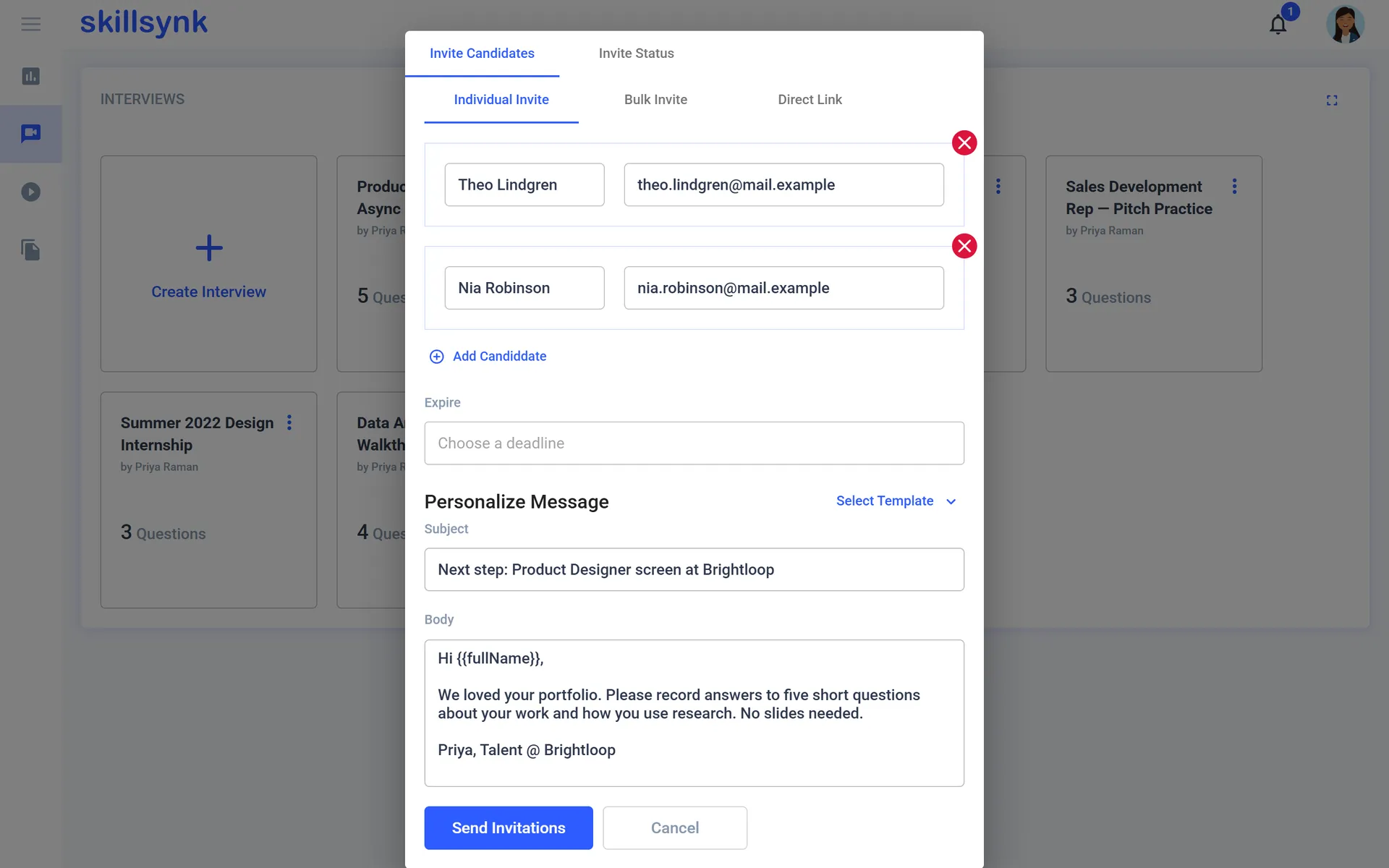Select the interviews video chat sidebar icon

click(x=30, y=133)
